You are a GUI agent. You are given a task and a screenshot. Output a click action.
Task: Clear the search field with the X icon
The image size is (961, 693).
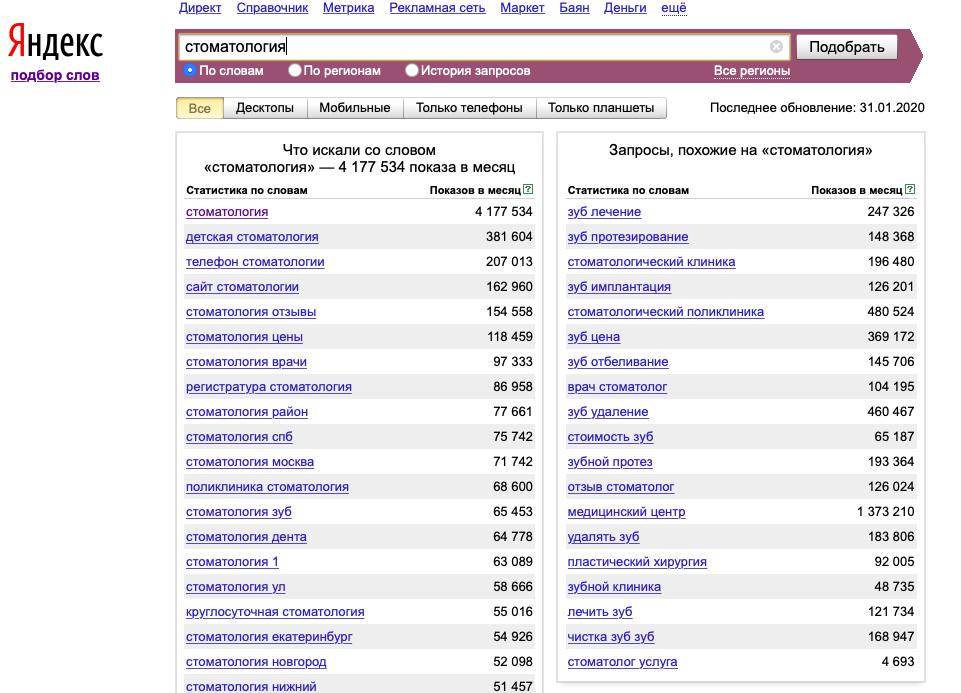[x=776, y=47]
